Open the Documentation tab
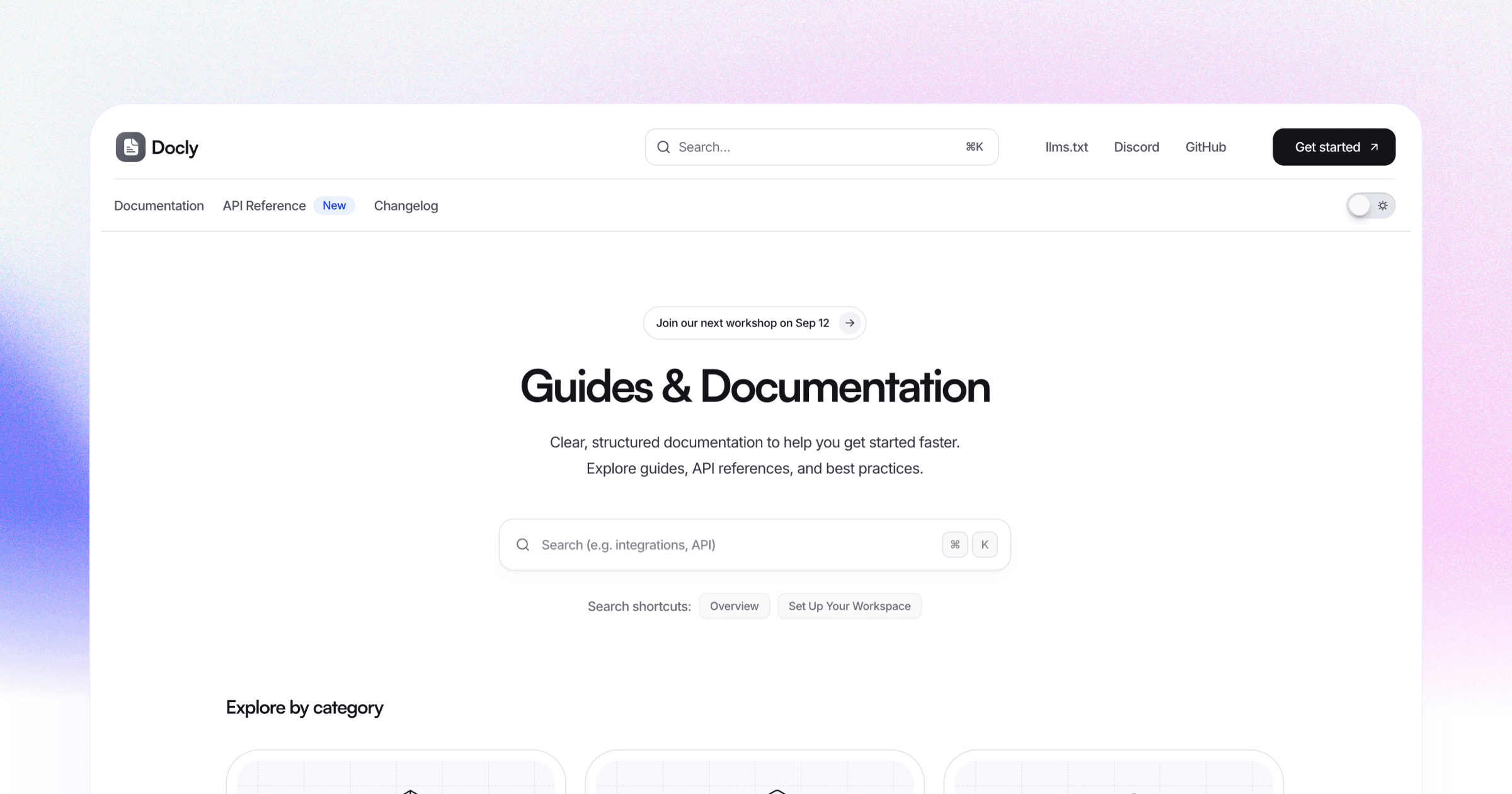Image resolution: width=1512 pixels, height=794 pixels. [x=159, y=205]
